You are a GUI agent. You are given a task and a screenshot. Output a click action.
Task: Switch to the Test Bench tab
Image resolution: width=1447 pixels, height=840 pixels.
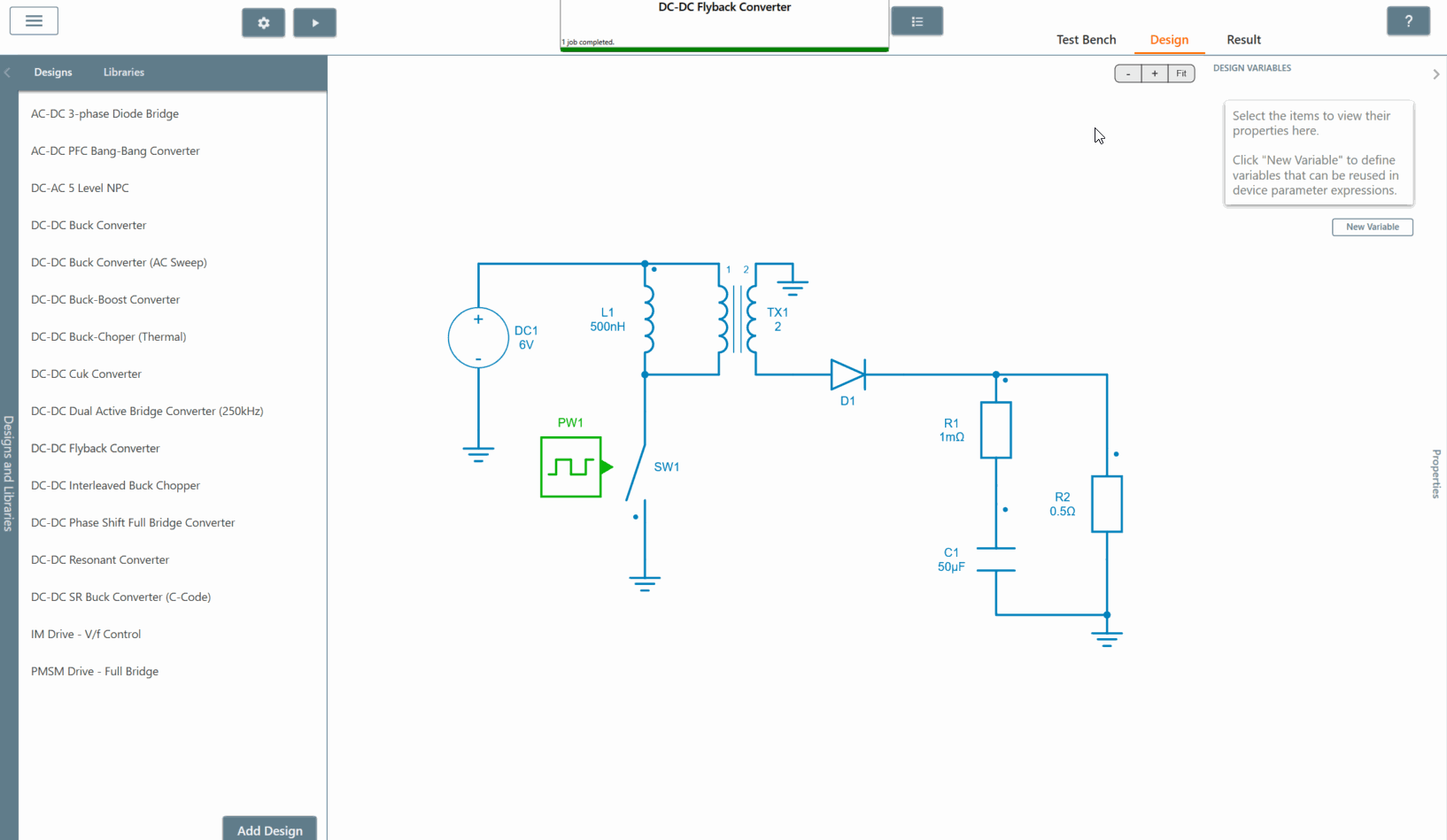[1086, 40]
